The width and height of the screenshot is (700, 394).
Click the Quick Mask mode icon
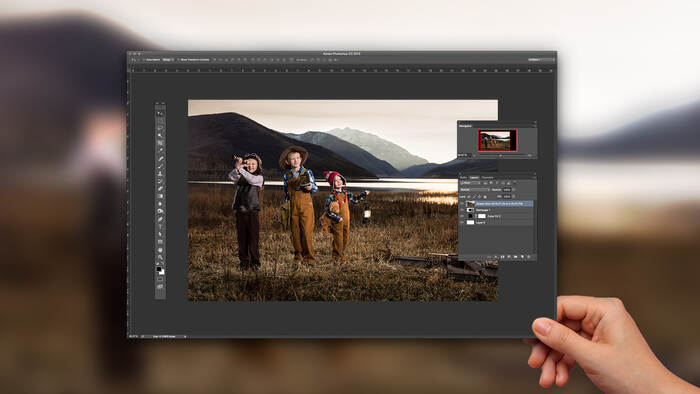(x=160, y=279)
